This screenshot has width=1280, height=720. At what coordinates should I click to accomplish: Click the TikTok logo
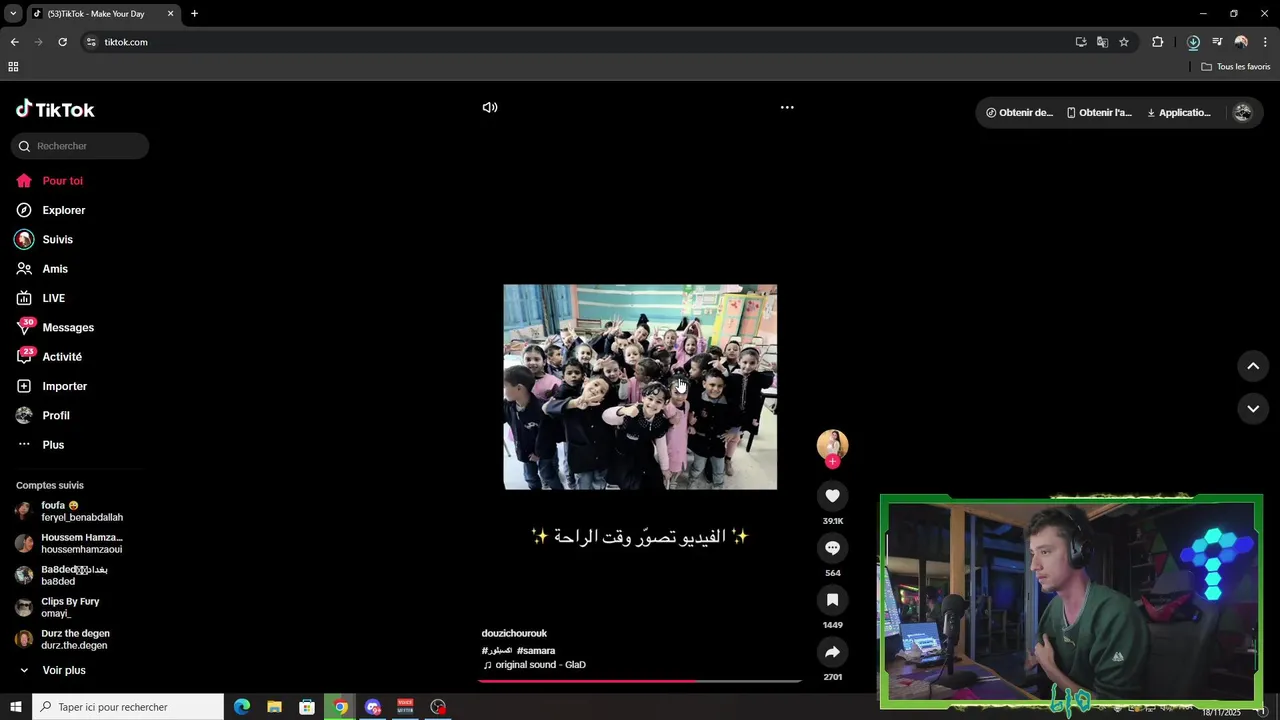click(55, 109)
